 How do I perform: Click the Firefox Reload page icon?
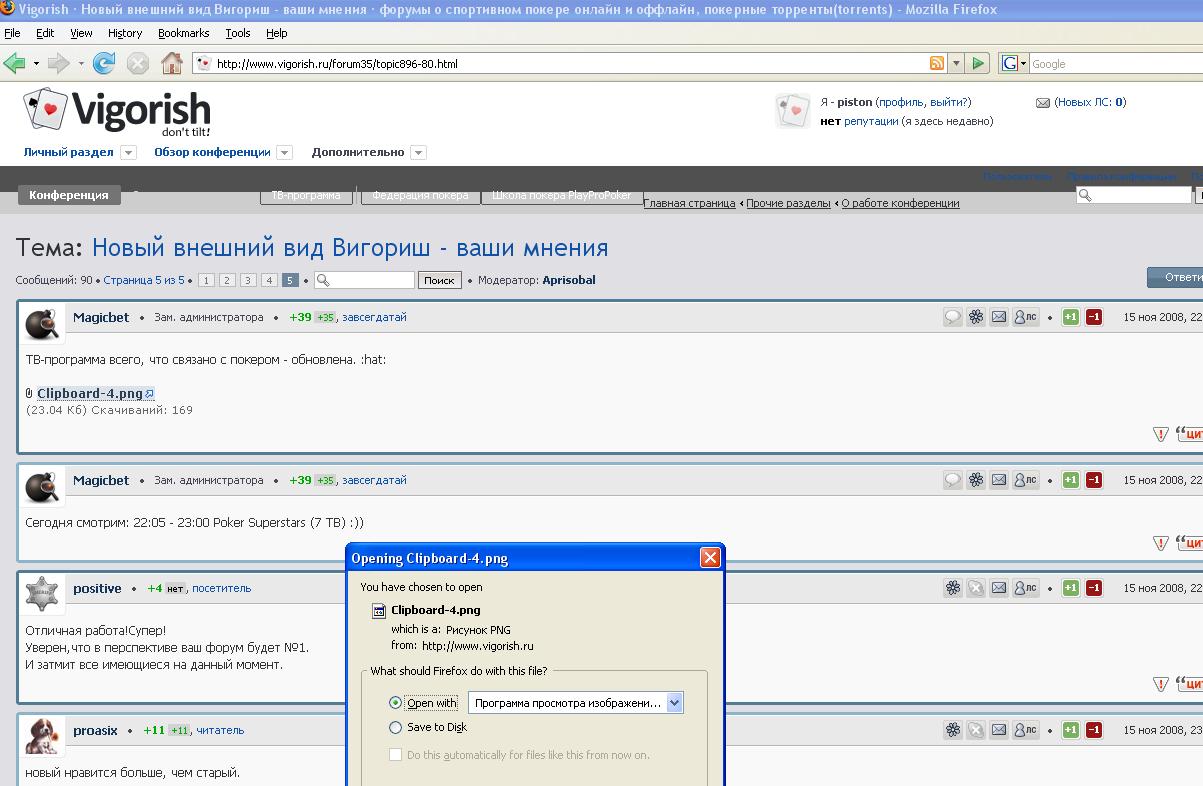104,63
